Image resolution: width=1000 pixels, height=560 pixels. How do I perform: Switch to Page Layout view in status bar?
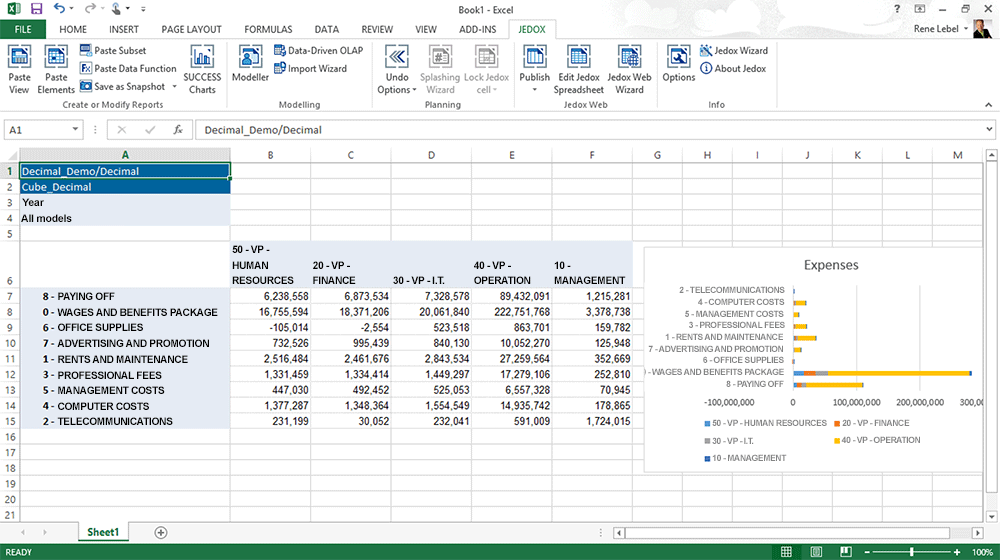816,552
